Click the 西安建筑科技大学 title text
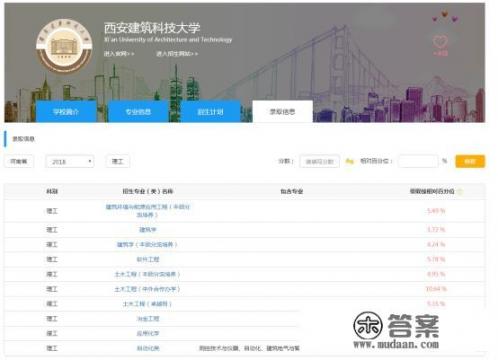 [x=152, y=28]
